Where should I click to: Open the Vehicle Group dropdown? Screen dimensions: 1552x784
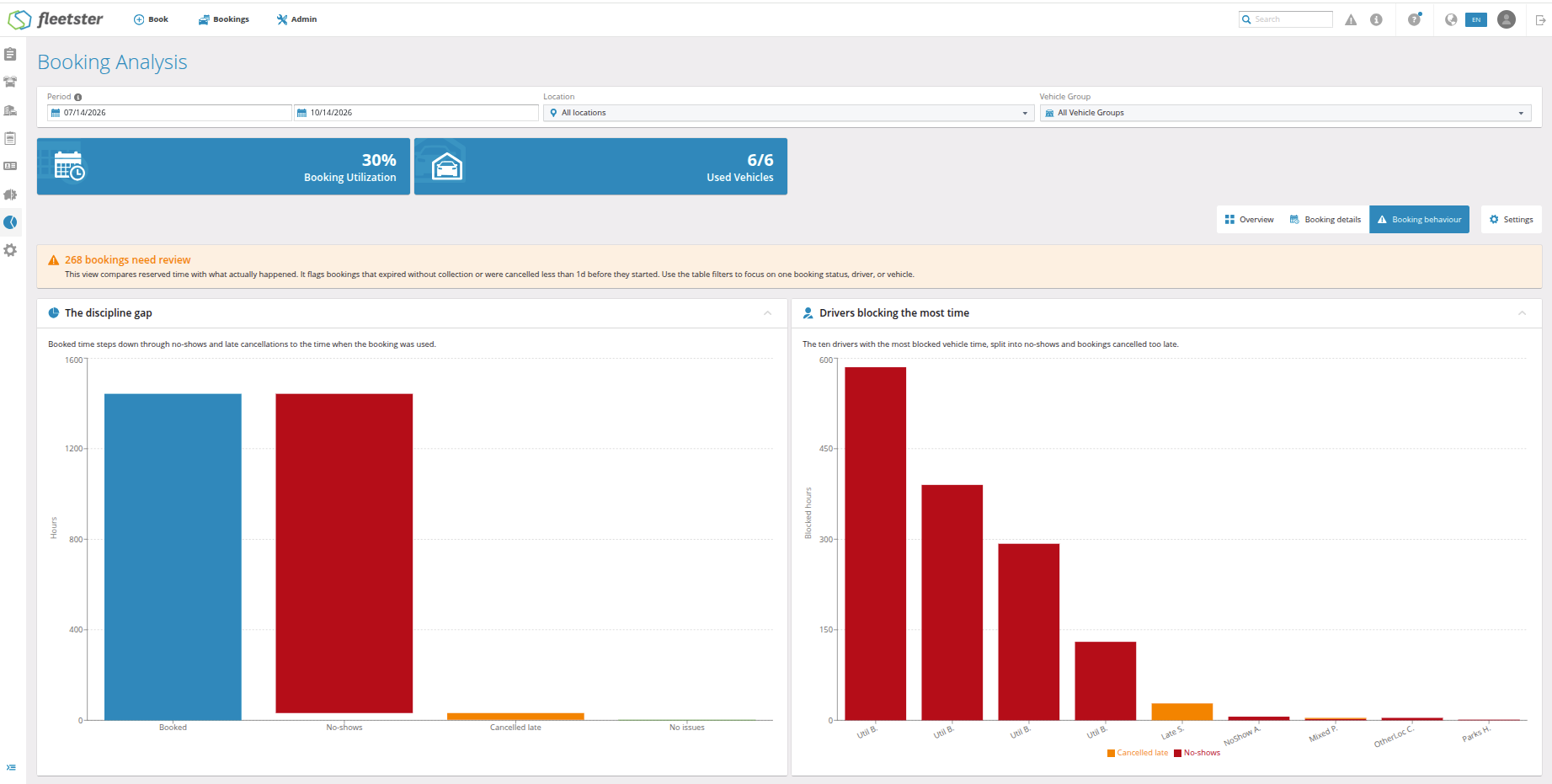coord(1285,113)
